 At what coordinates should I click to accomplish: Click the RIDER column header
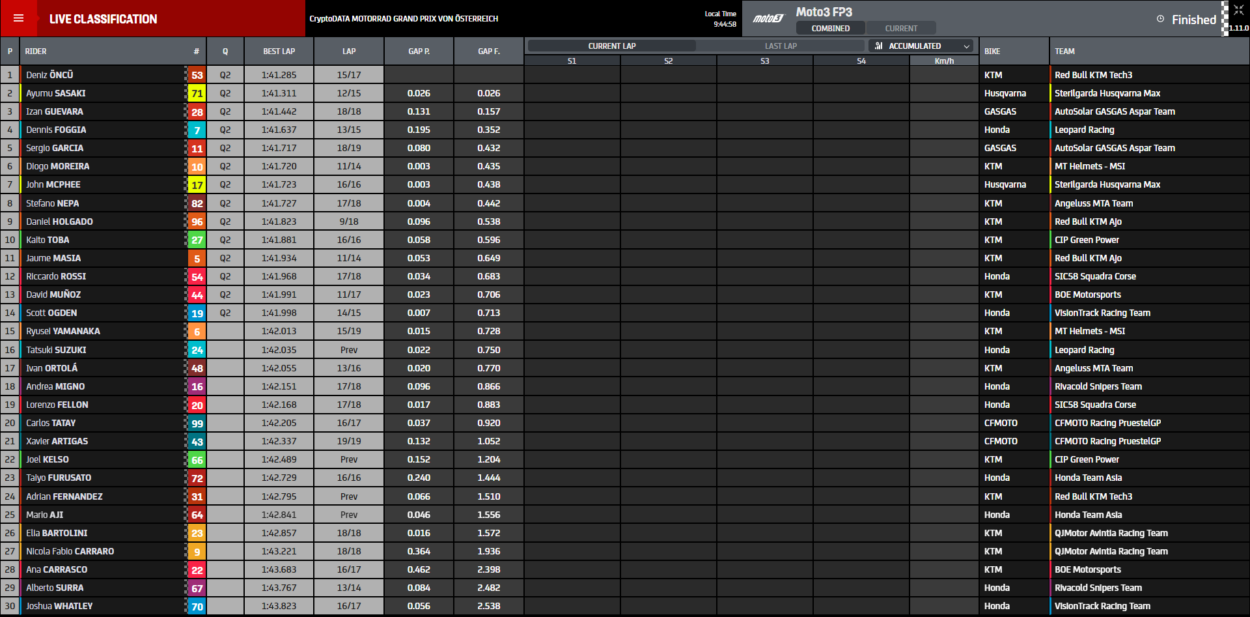click(35, 50)
